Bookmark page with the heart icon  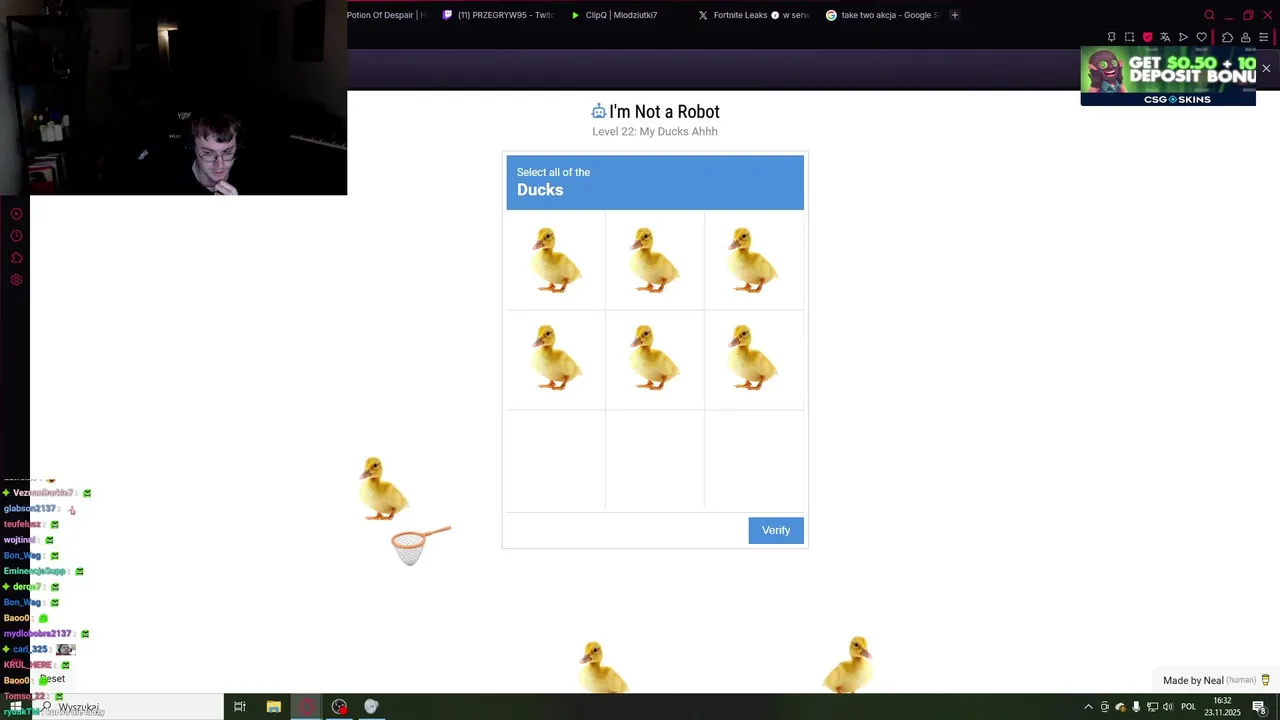pos(1201,37)
